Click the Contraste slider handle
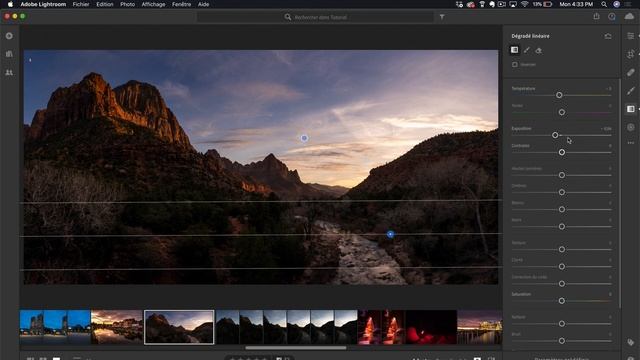 [562, 152]
